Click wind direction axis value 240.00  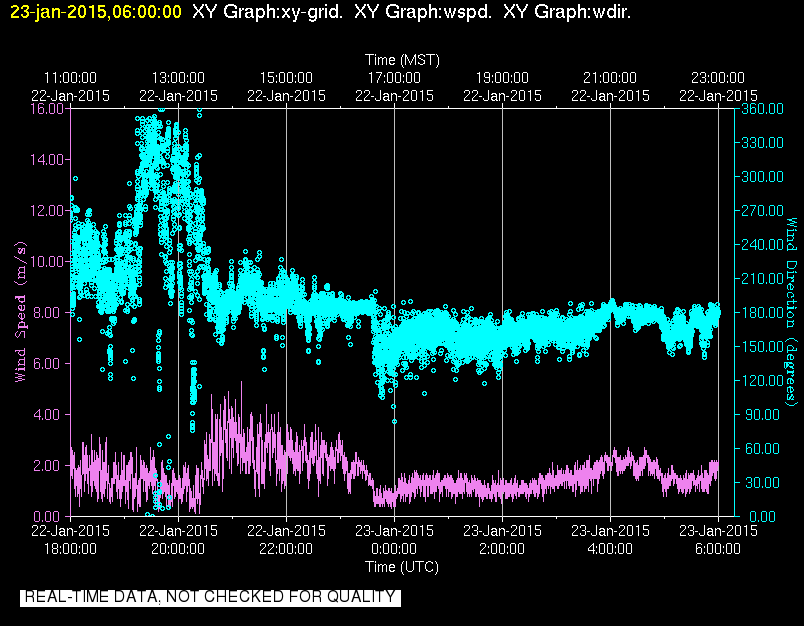coord(762,245)
